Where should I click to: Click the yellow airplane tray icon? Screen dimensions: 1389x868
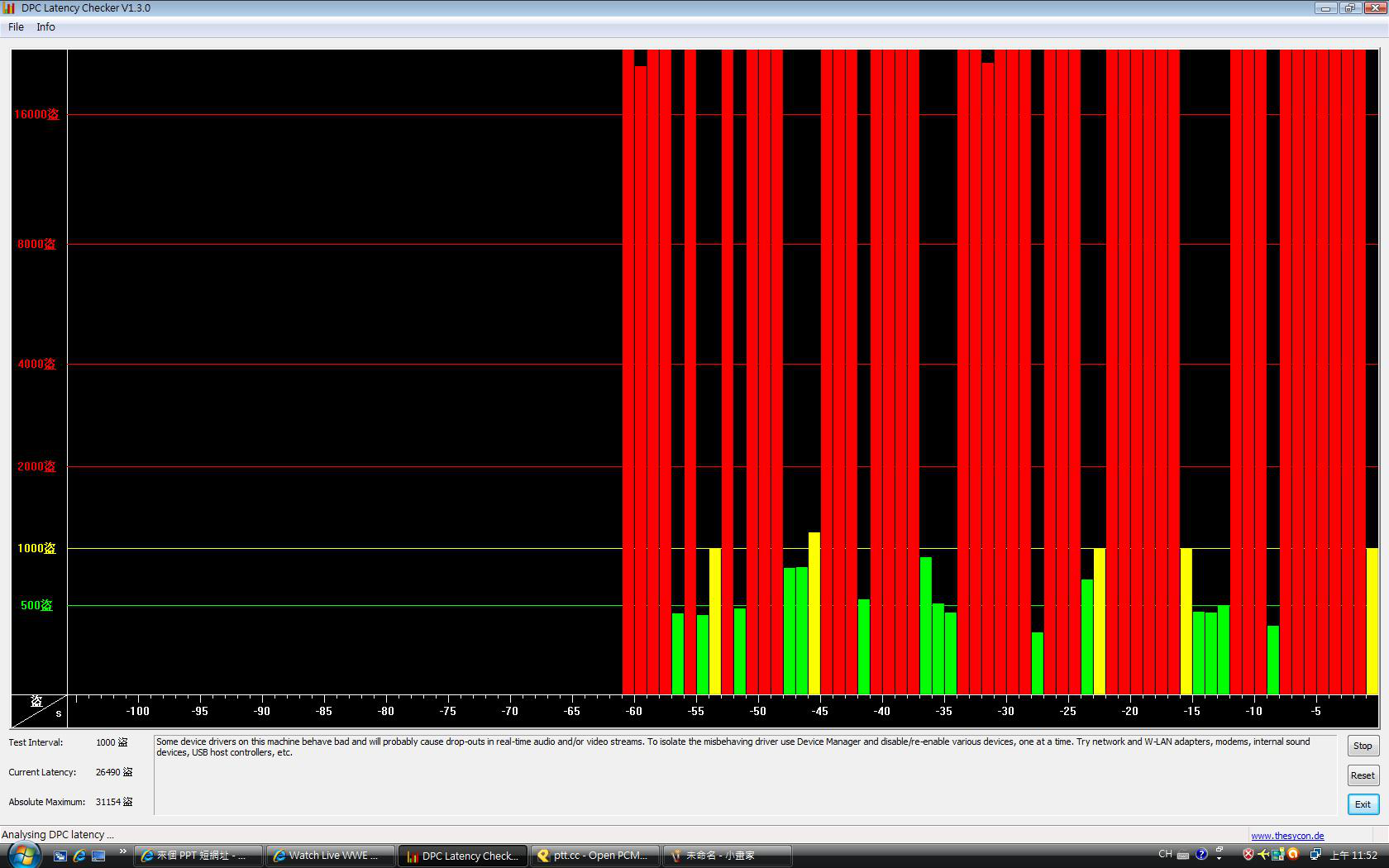point(1263,855)
